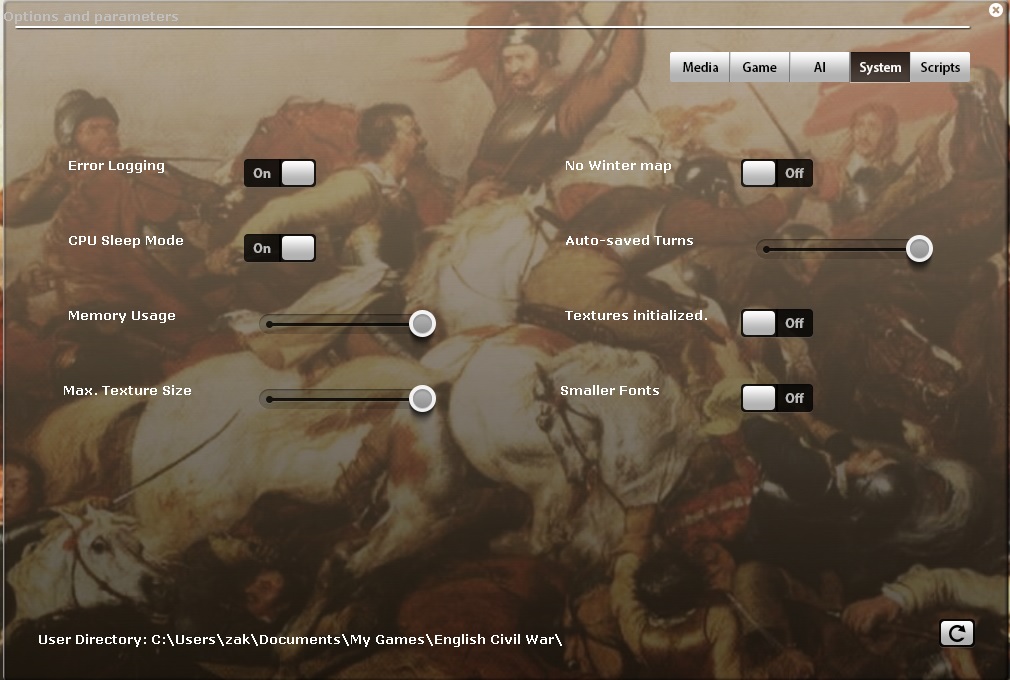Viewport: 1010px width, 680px height.
Task: Click the Max. Texture Size slider handle
Action: tap(423, 399)
